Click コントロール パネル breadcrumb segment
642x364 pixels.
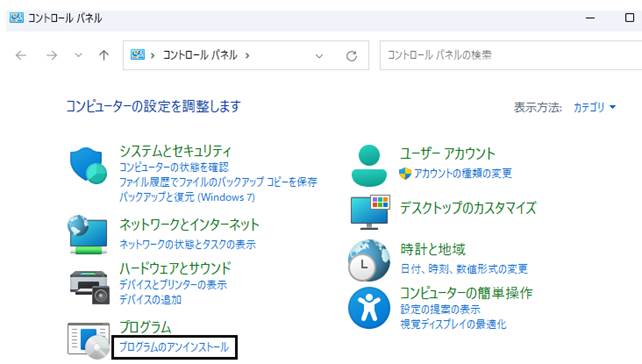pos(200,55)
